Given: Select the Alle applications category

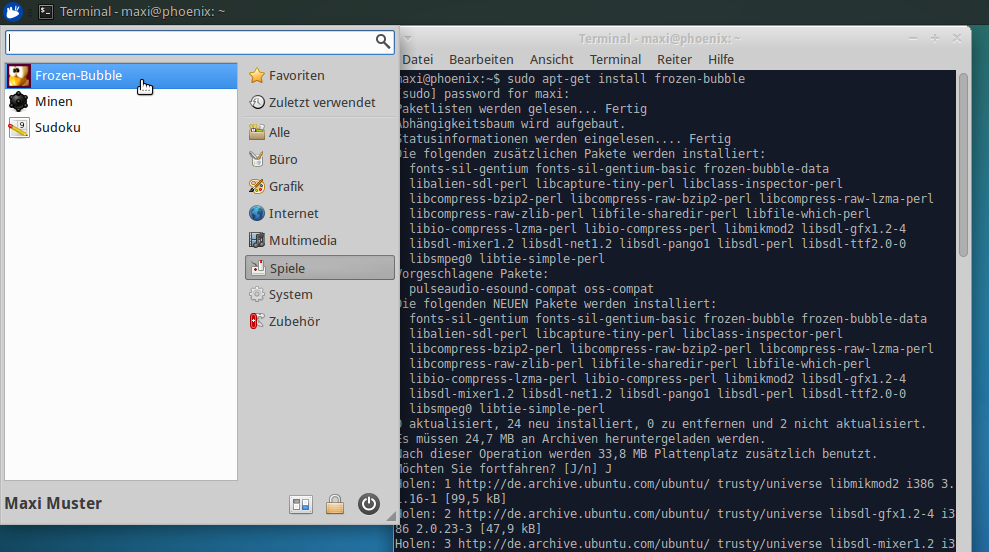Looking at the screenshot, I should point(320,132).
